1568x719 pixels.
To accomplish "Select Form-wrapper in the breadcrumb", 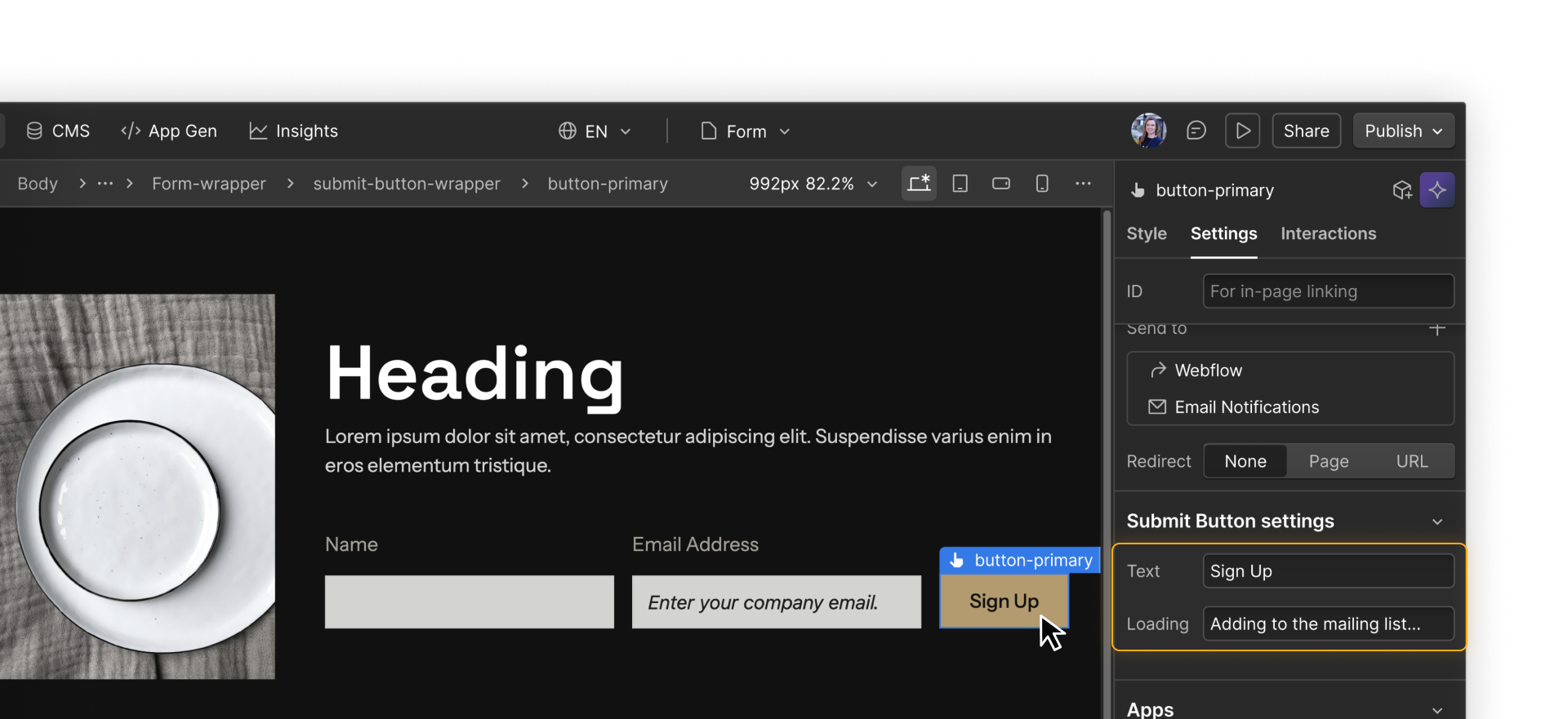I will coord(209,184).
